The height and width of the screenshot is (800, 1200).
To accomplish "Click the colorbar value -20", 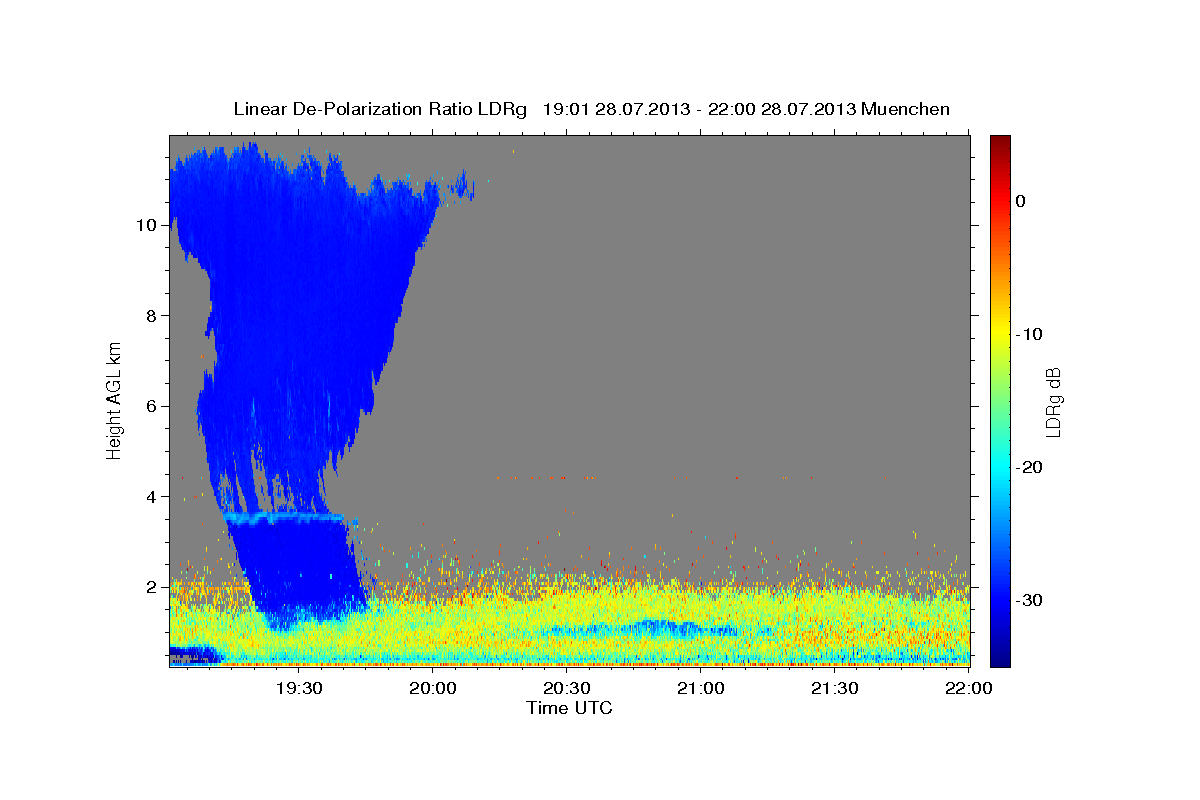I will (1030, 467).
